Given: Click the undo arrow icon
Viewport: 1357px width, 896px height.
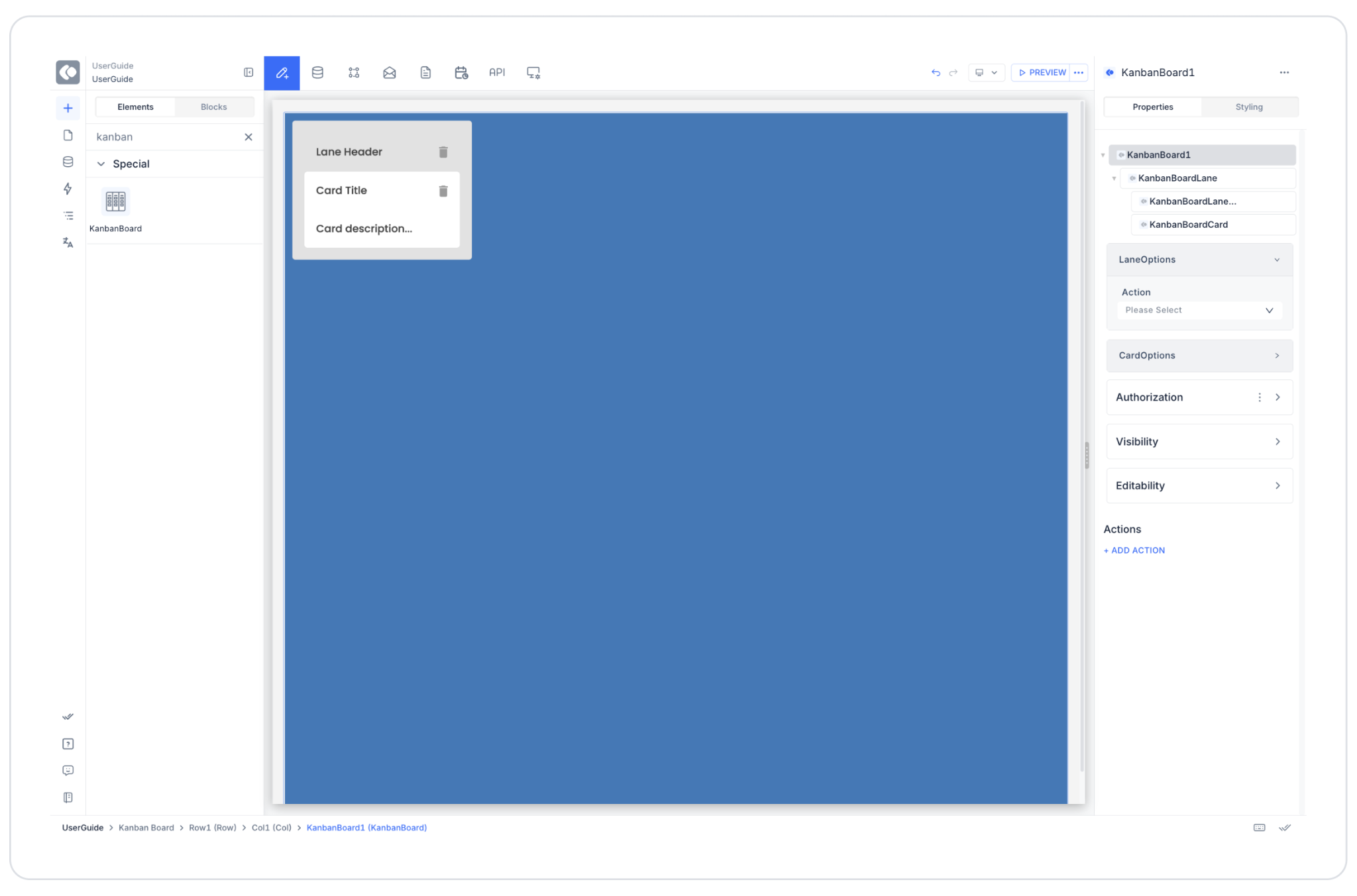Looking at the screenshot, I should 936,73.
